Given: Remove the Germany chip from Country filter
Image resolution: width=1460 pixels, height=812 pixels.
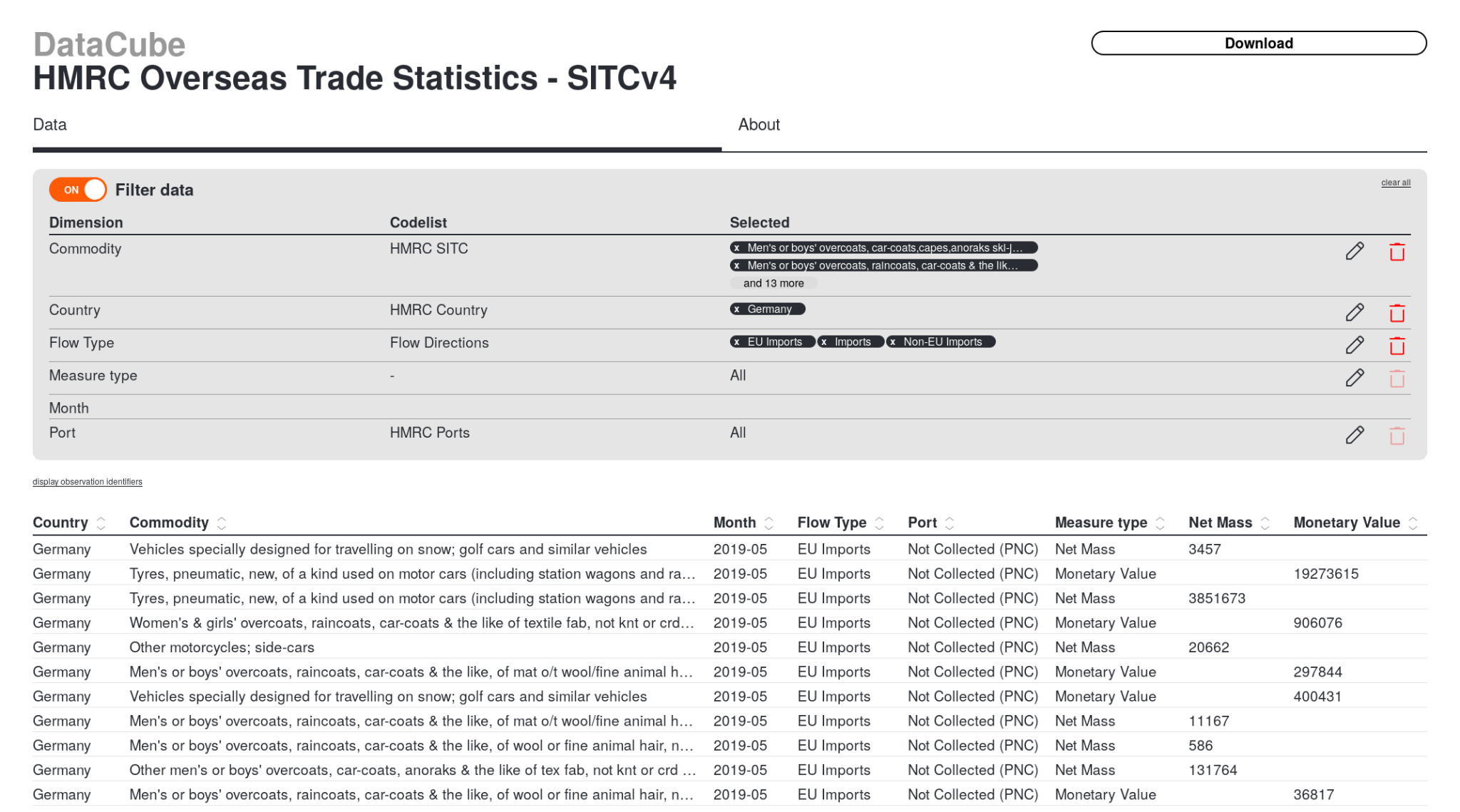Looking at the screenshot, I should 737,309.
